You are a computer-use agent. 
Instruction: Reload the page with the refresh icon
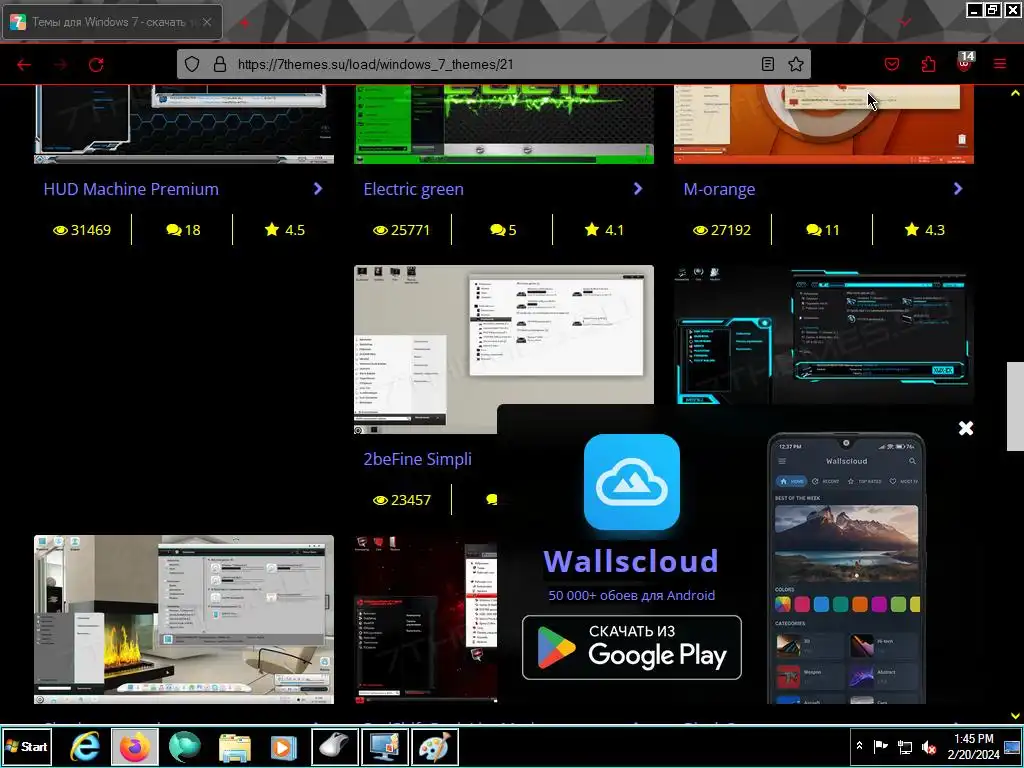pyautogui.click(x=96, y=65)
